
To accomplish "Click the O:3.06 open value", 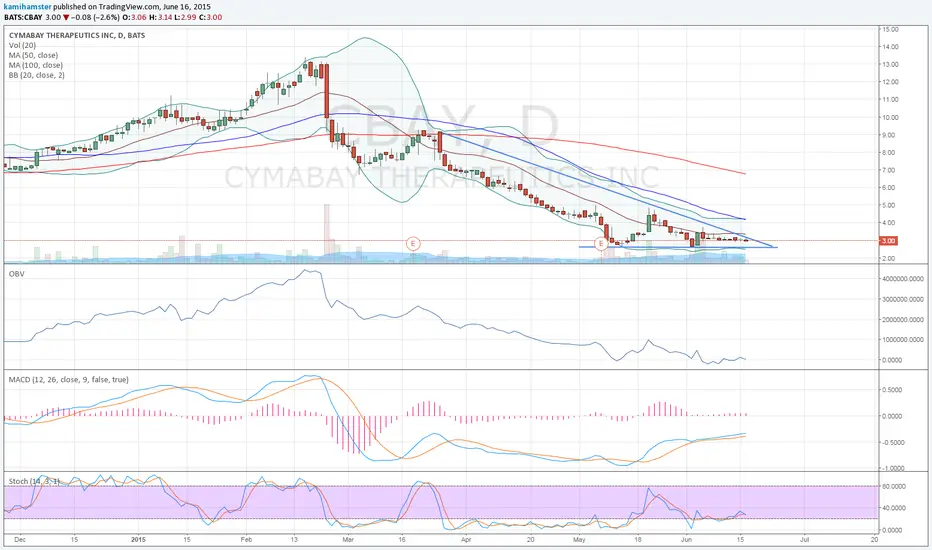I will pyautogui.click(x=134, y=17).
